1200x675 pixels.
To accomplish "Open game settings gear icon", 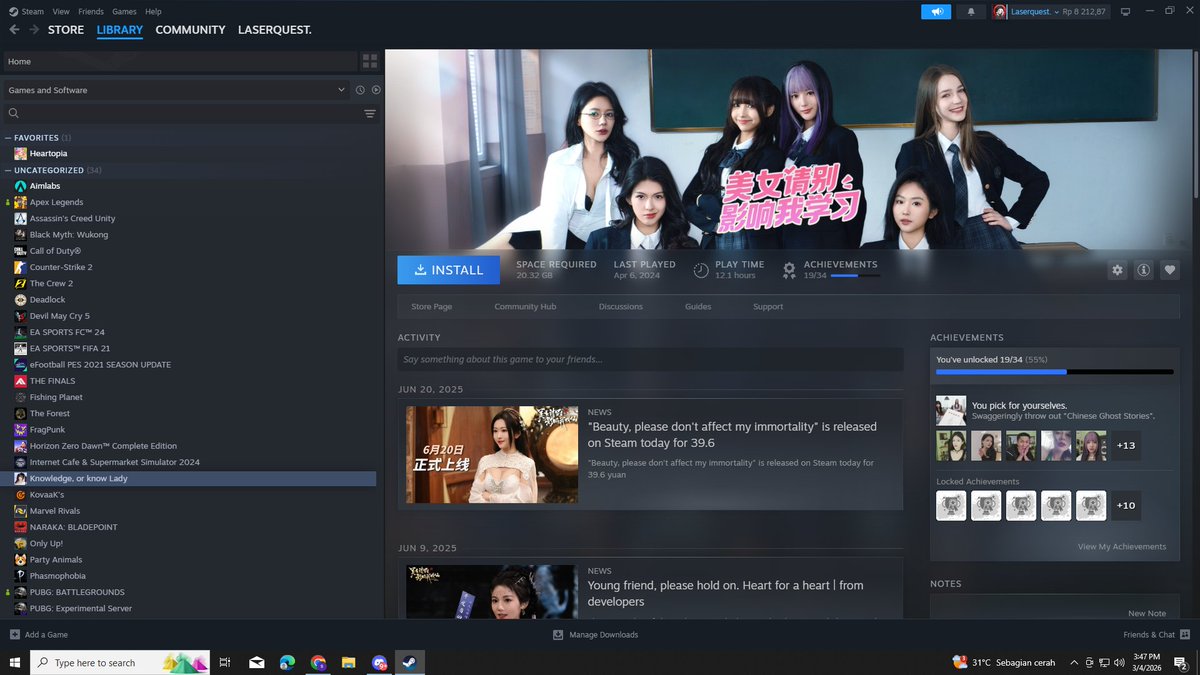I will coord(1118,270).
